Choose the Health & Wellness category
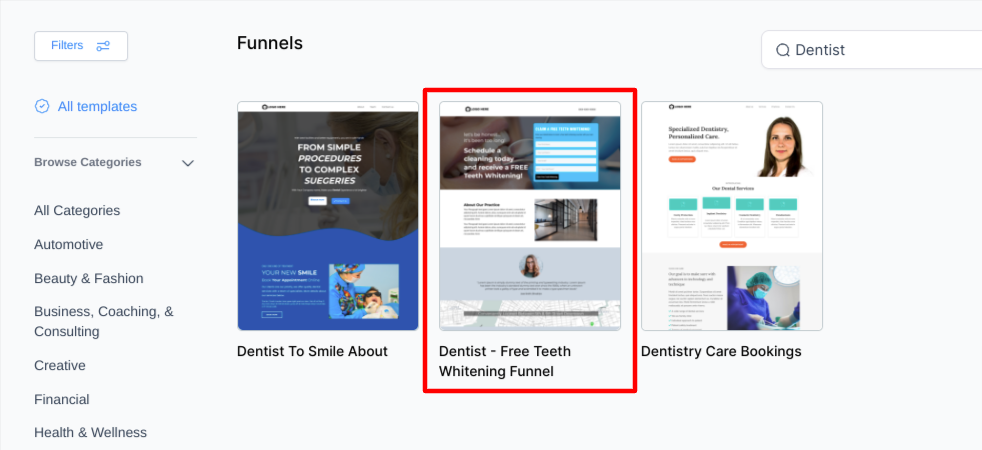Screen dimensions: 982x450 point(91,432)
